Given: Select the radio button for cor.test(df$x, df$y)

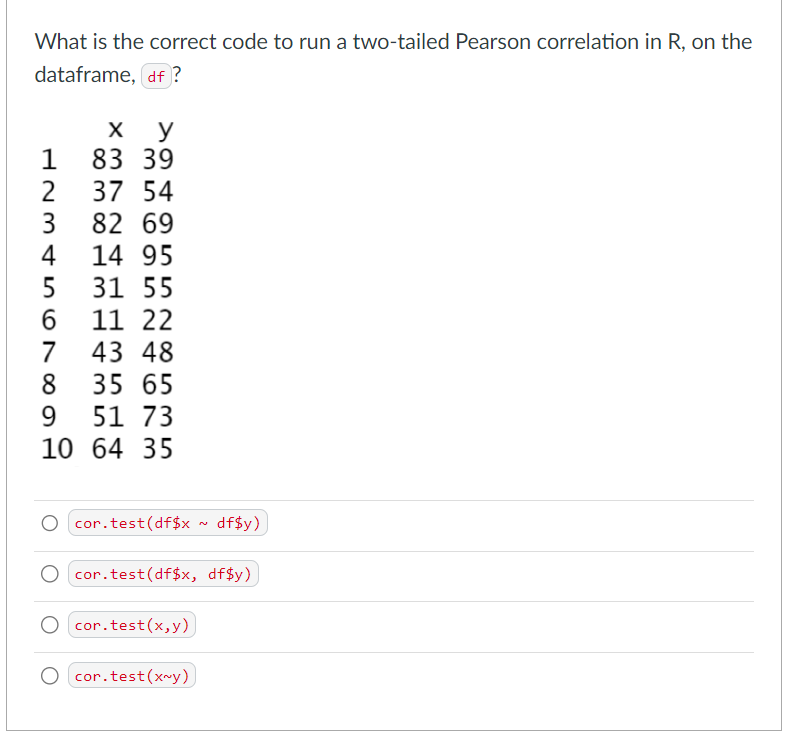Looking at the screenshot, I should 49,573.
